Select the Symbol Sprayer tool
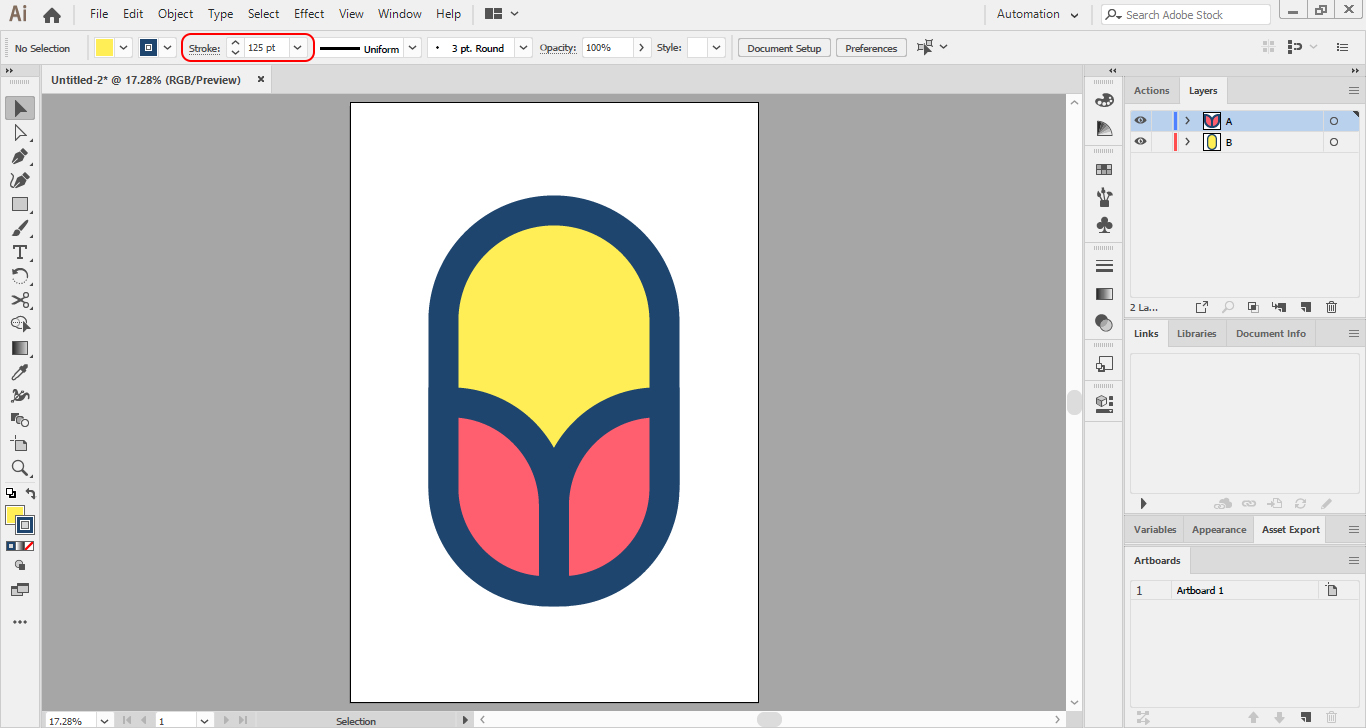 20,396
